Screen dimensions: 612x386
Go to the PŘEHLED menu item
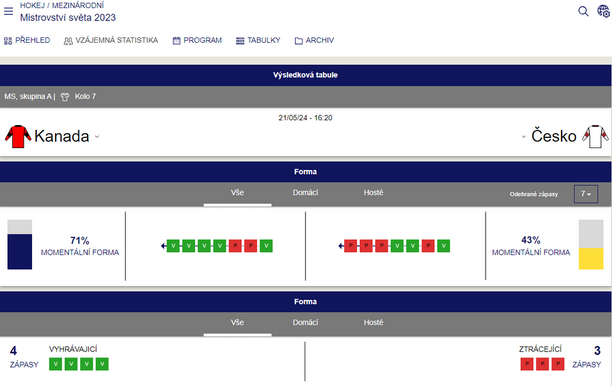(27, 40)
